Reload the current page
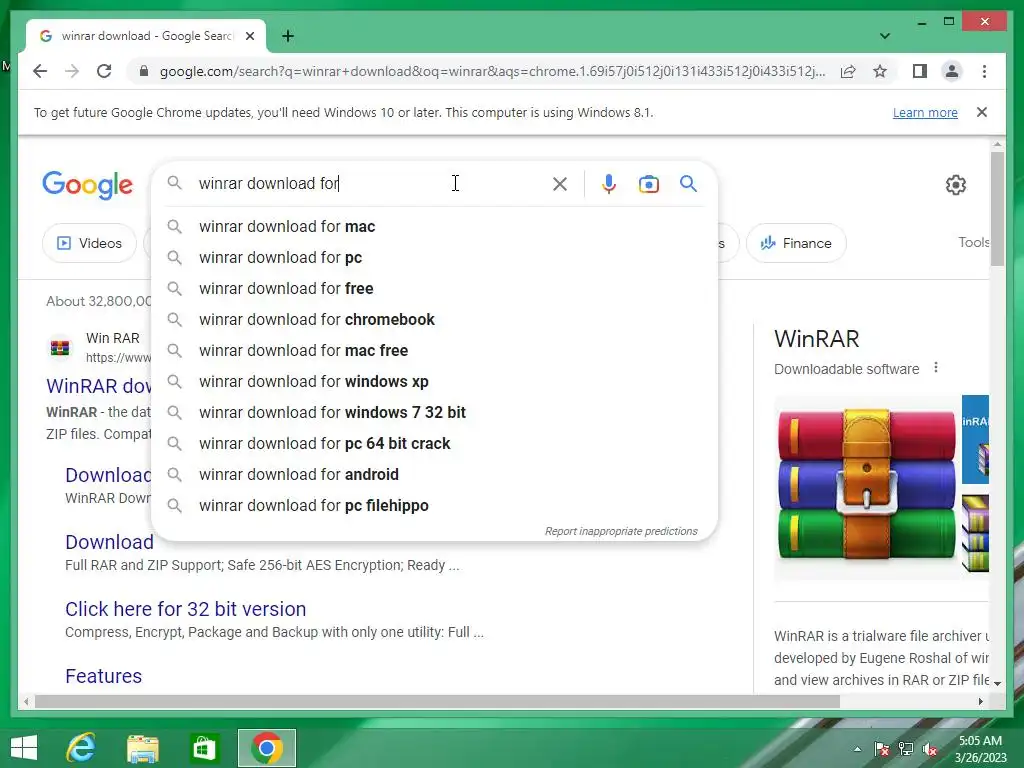The height and width of the screenshot is (768, 1024). pos(104,71)
